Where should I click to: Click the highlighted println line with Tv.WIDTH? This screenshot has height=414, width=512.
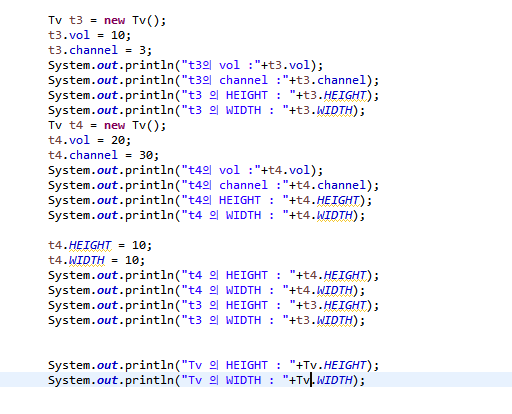pos(207,380)
